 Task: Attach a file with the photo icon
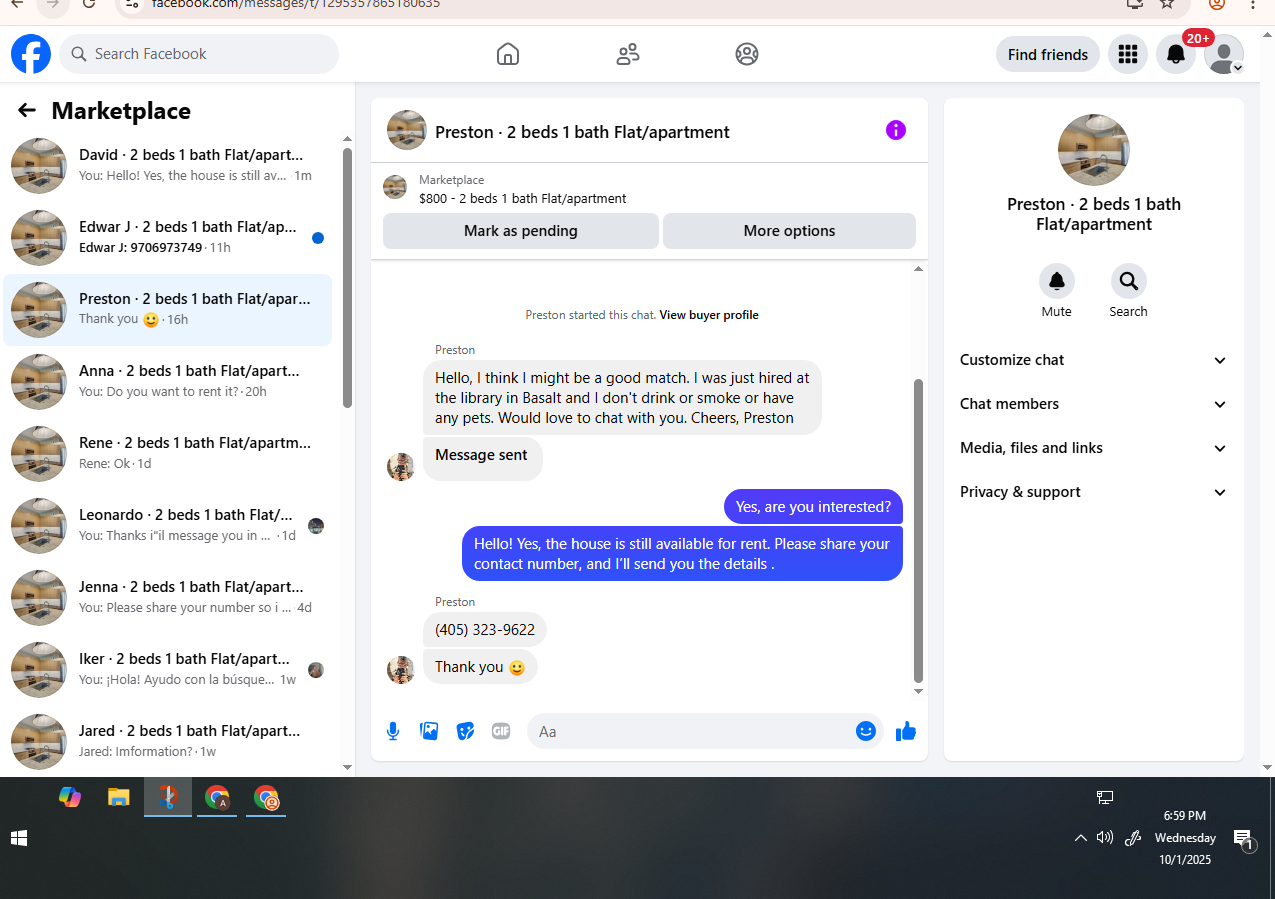[x=429, y=731]
